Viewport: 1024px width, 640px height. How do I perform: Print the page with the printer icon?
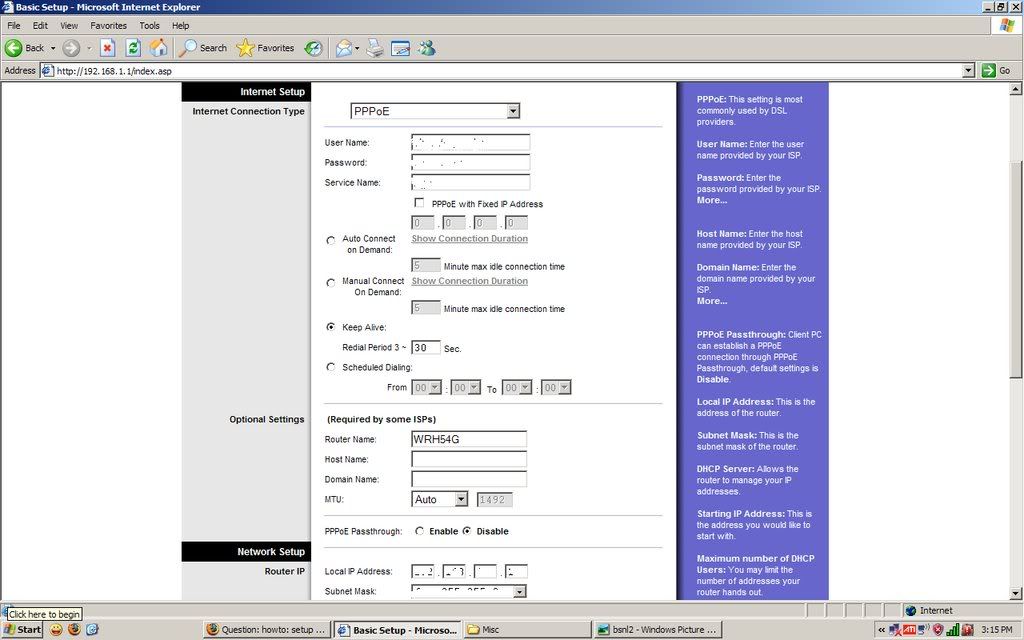tap(375, 48)
